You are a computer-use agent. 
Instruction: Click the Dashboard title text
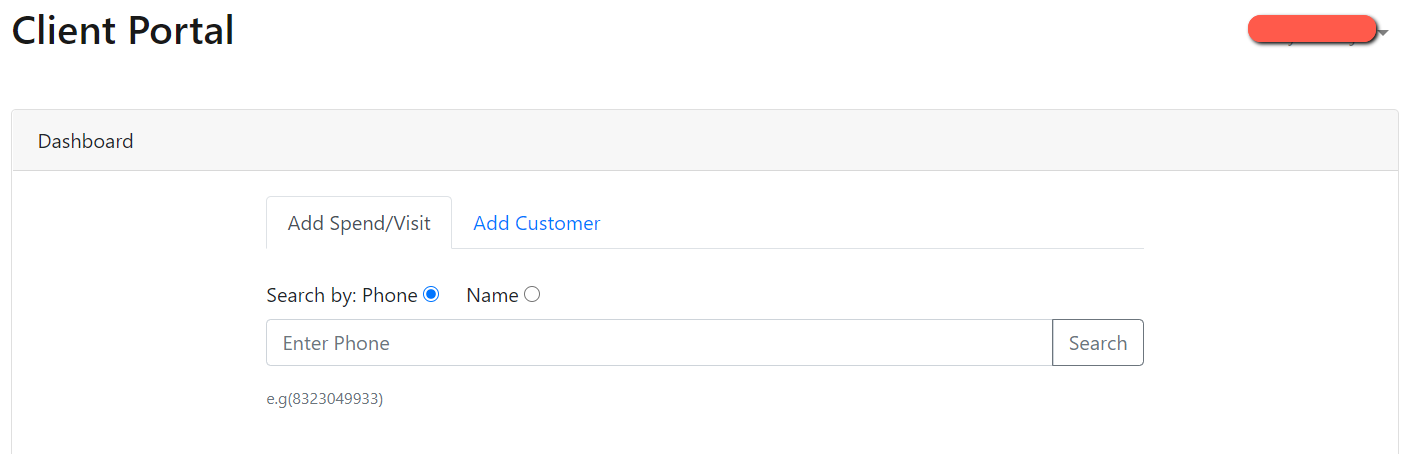pyautogui.click(x=85, y=141)
